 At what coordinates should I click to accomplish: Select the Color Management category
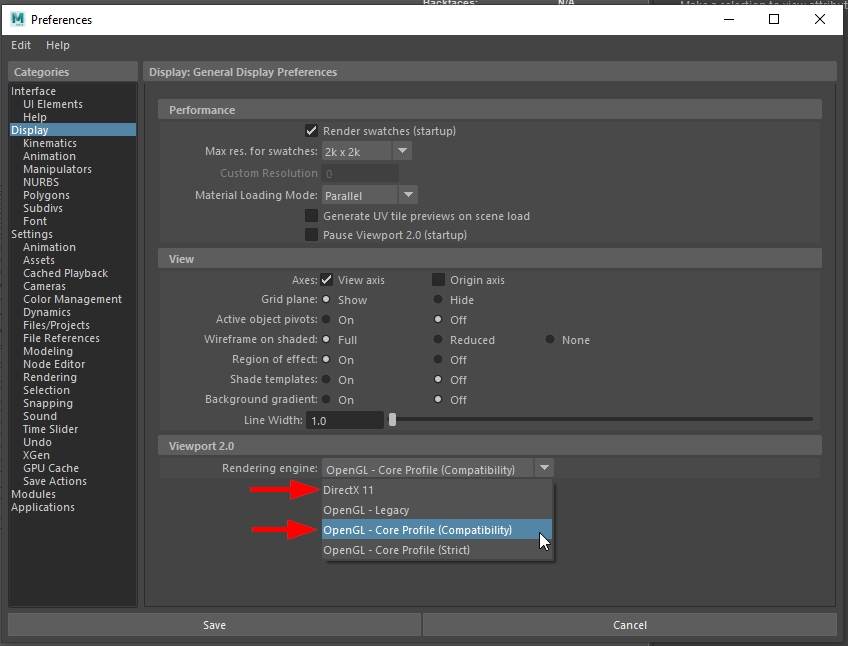tap(72, 299)
